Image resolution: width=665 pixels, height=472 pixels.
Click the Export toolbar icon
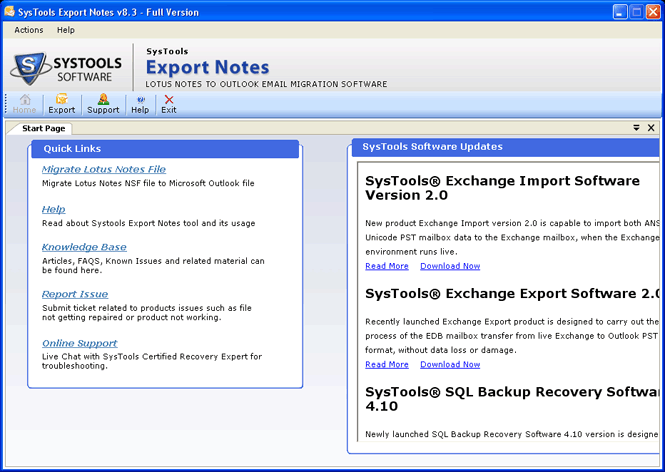coord(61,104)
